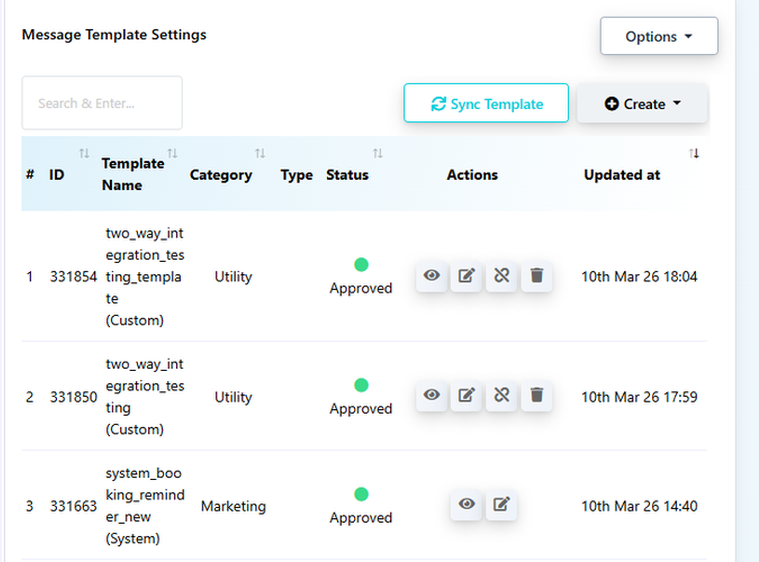
Task: Edit template 331850 with pencil icon
Action: [466, 396]
